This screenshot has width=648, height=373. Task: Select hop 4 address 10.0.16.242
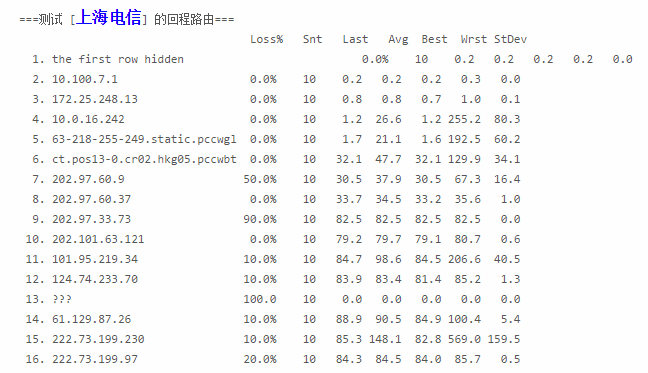88,119
